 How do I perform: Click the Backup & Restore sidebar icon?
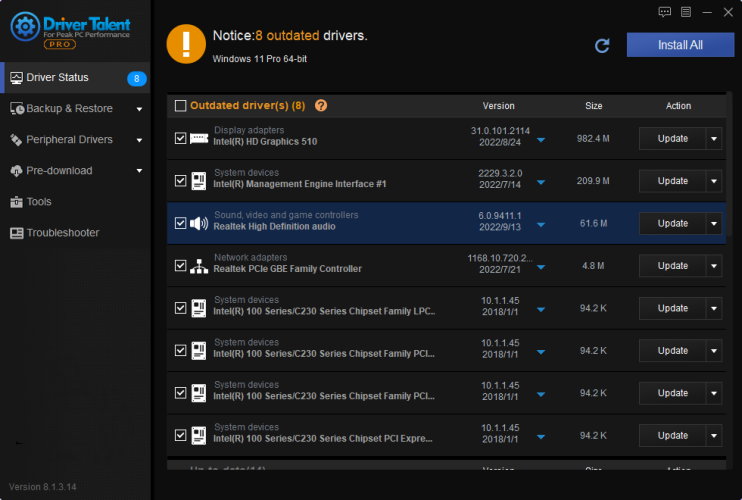tap(17, 109)
